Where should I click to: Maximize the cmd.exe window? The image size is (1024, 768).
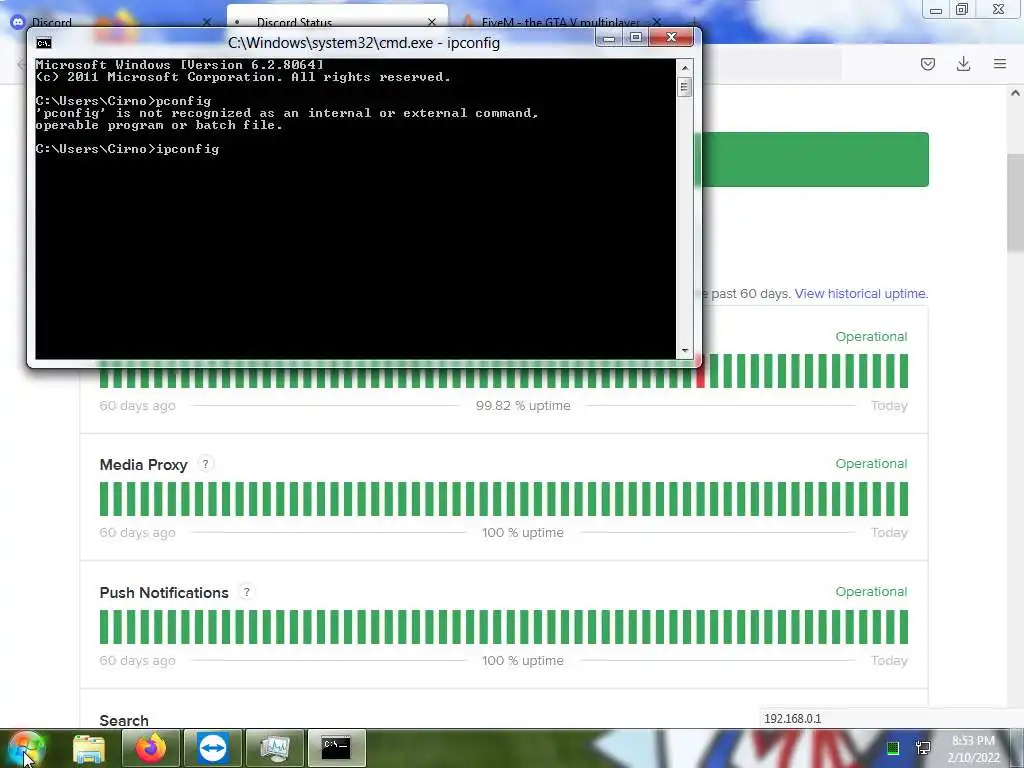pos(635,38)
